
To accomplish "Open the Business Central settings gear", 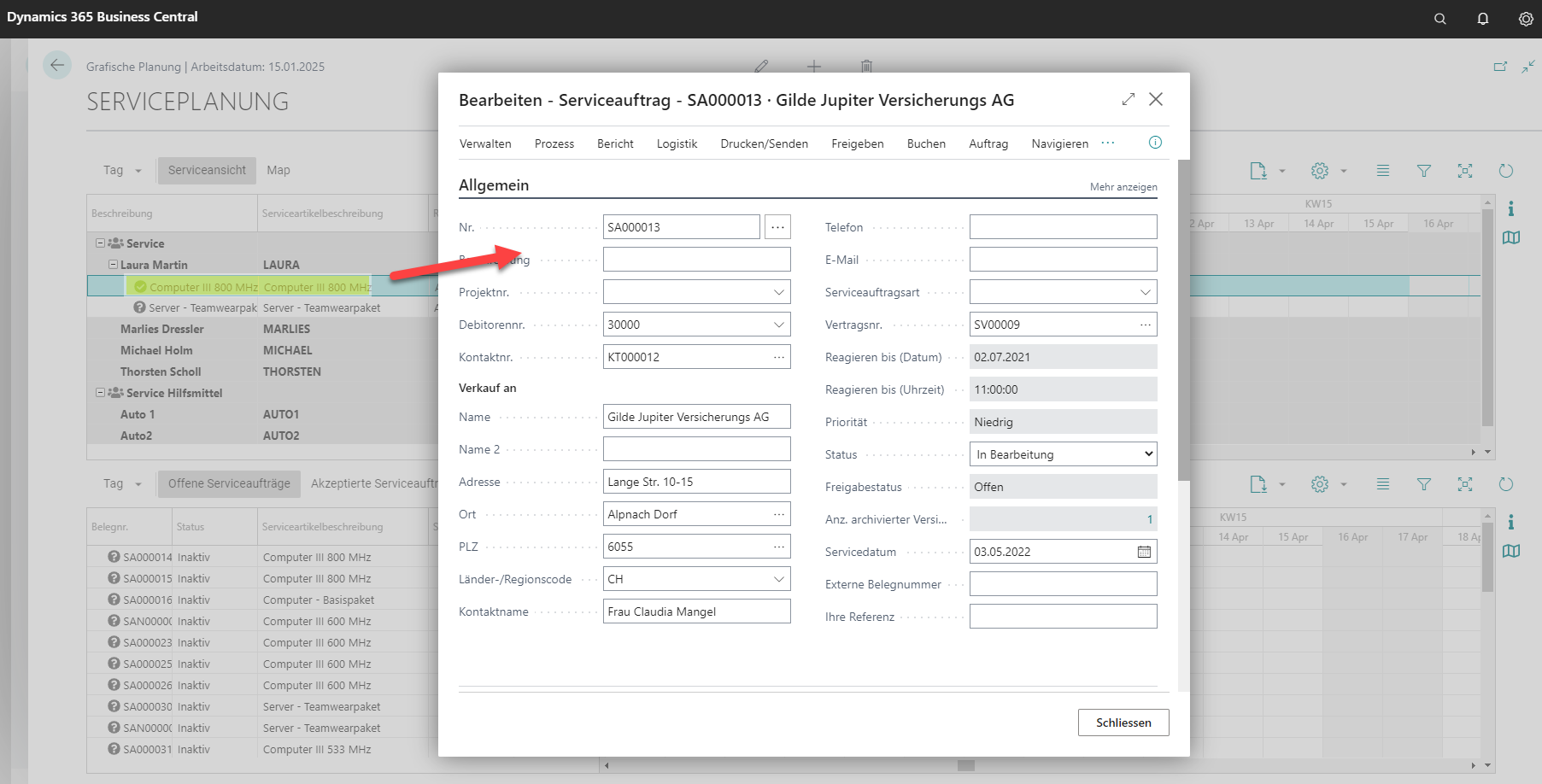I will (x=1526, y=19).
